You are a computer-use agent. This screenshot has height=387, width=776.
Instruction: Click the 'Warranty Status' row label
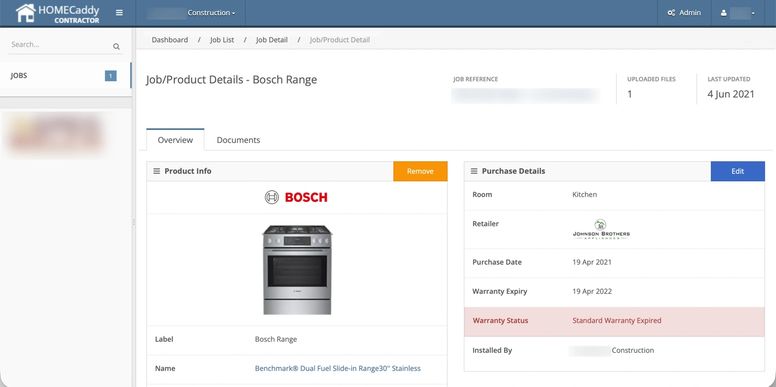coord(500,321)
